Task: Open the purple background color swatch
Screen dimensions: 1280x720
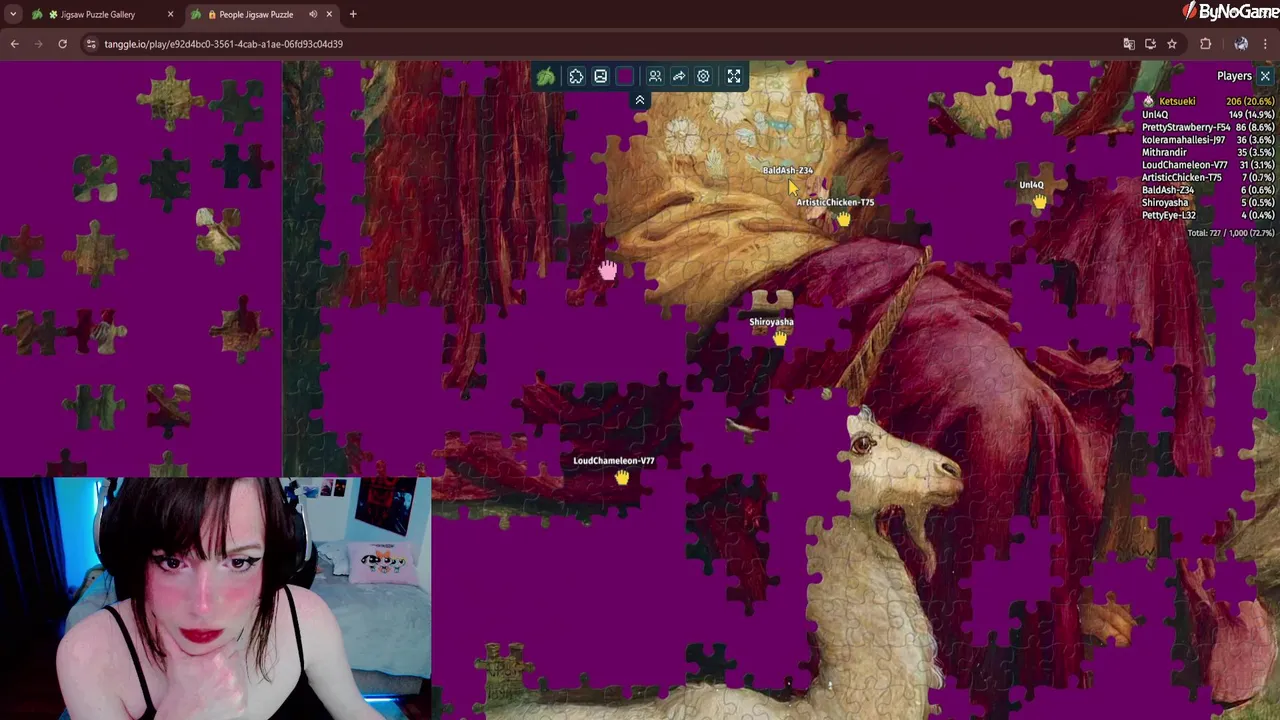Action: (625, 76)
